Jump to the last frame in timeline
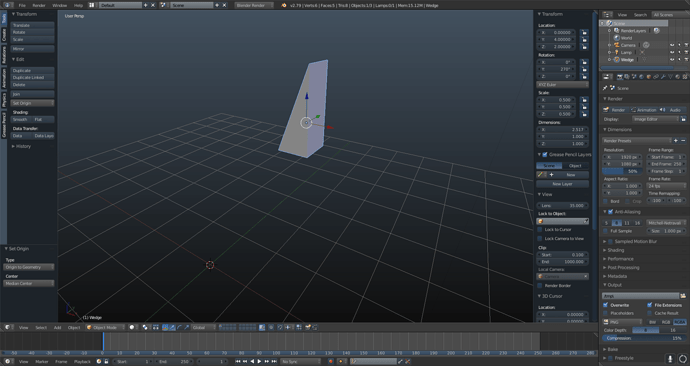Viewport: 690px width, 366px height. 274,362
